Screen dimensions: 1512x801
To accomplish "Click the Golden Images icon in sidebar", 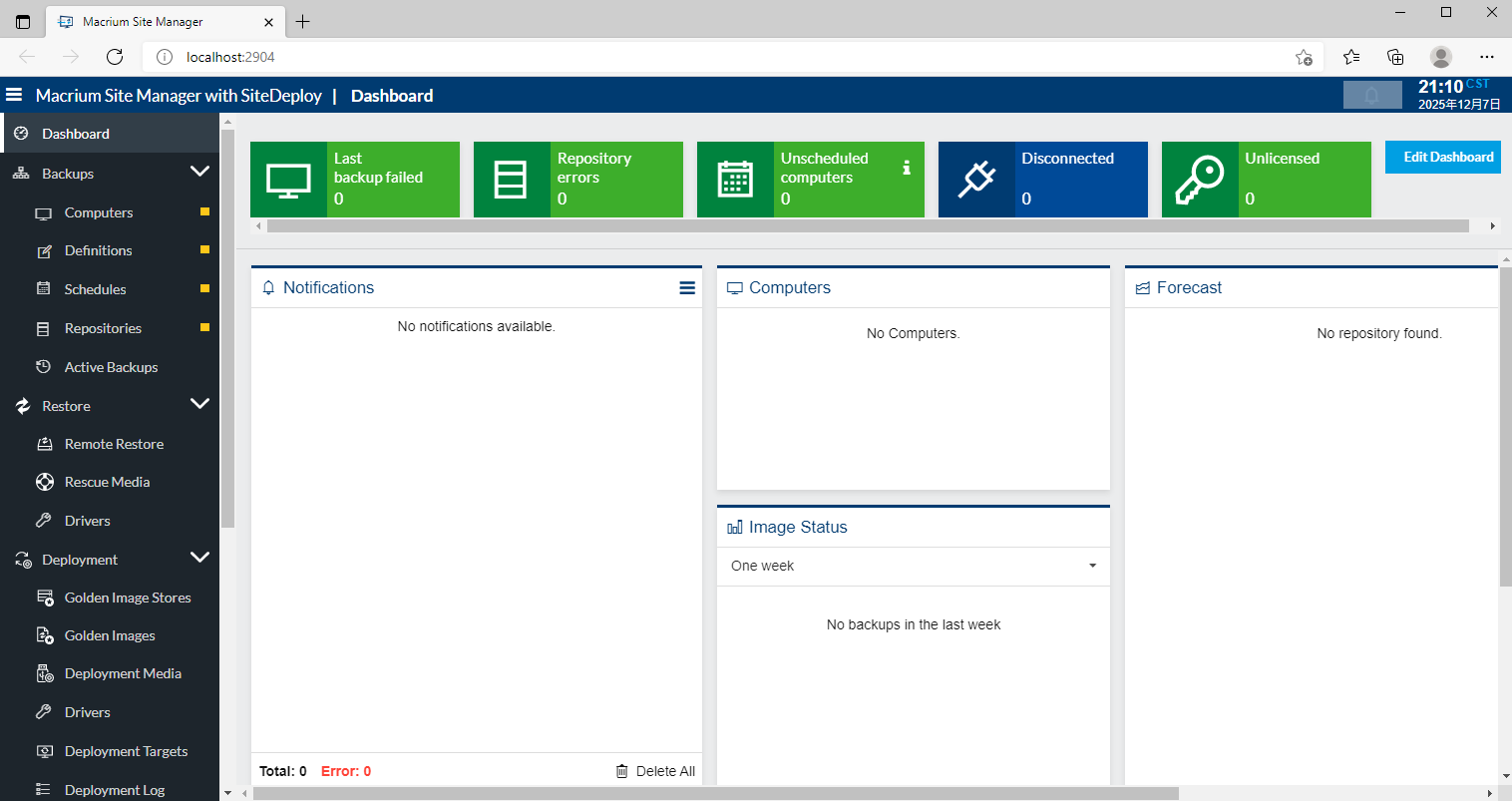I will tap(45, 635).
